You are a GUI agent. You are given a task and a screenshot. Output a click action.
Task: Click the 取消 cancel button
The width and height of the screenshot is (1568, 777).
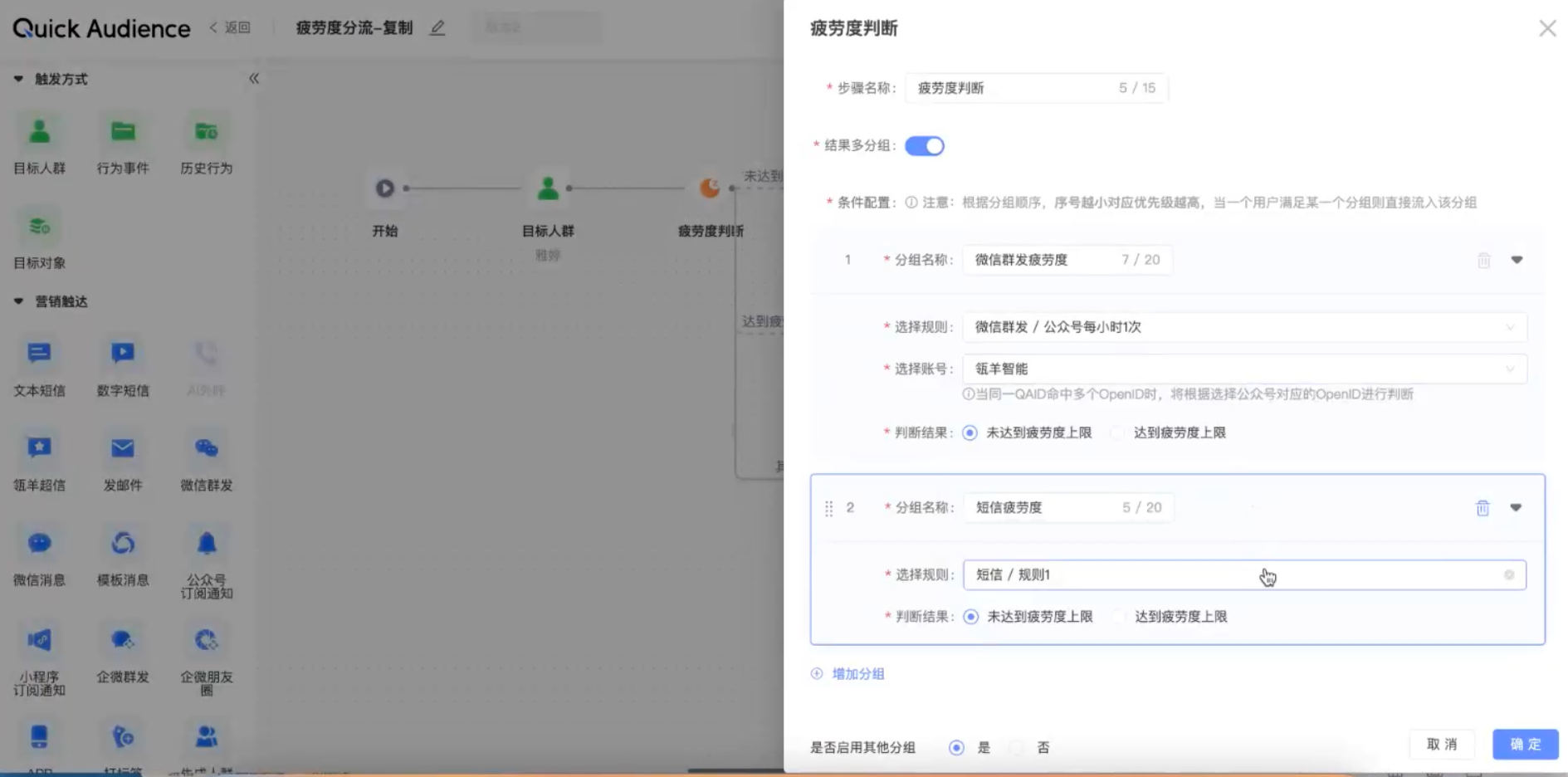click(1442, 745)
